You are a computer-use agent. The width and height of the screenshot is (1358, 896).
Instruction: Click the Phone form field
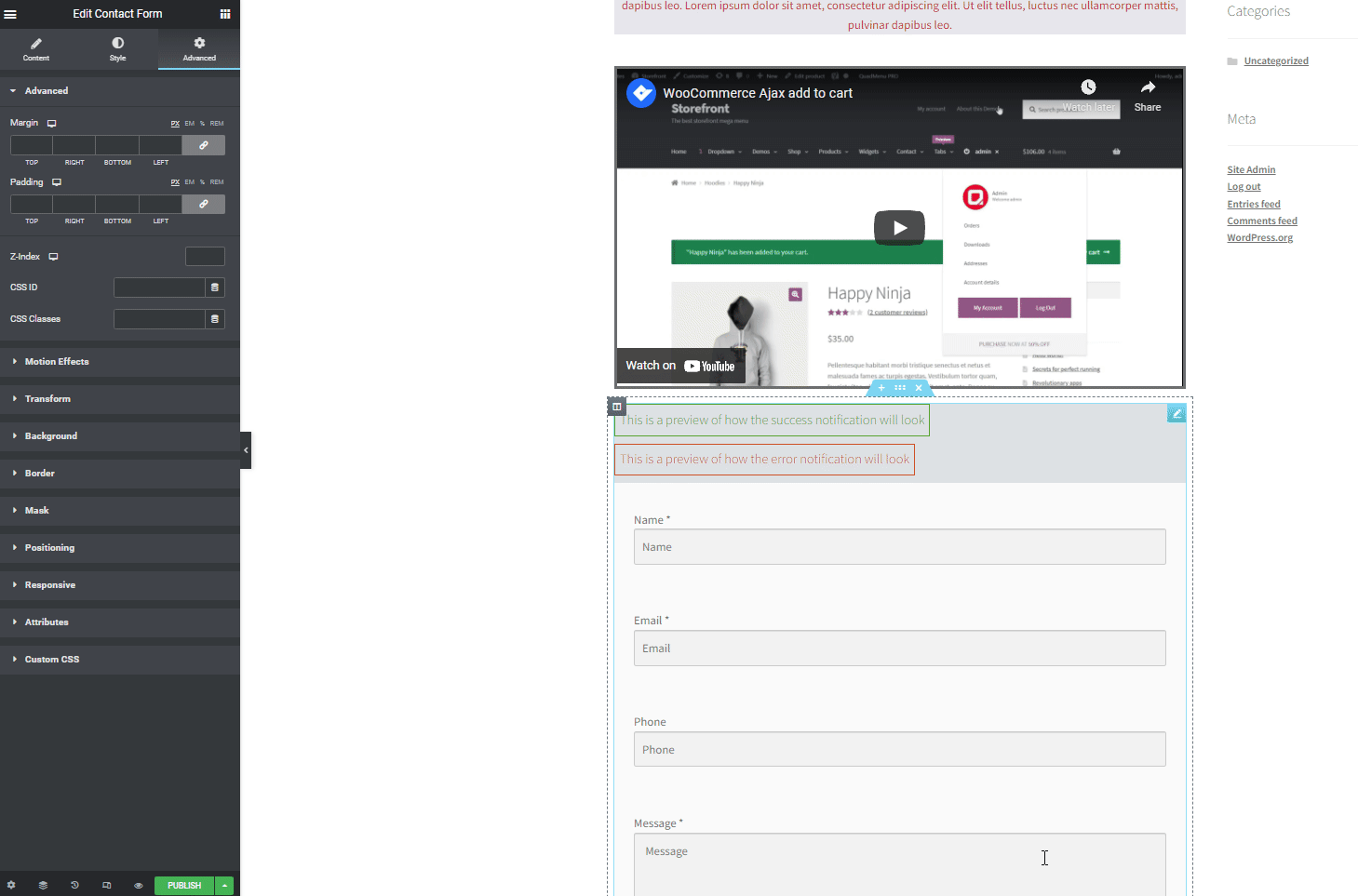tap(899, 750)
